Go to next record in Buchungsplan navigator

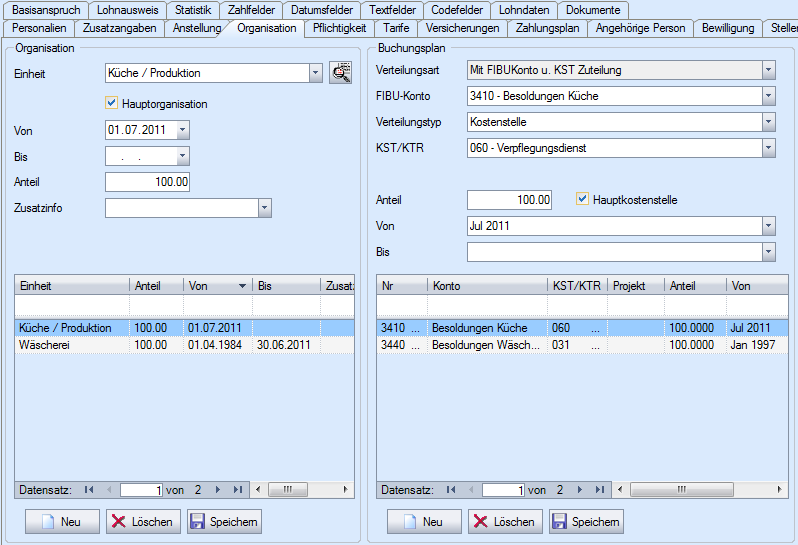coord(580,490)
